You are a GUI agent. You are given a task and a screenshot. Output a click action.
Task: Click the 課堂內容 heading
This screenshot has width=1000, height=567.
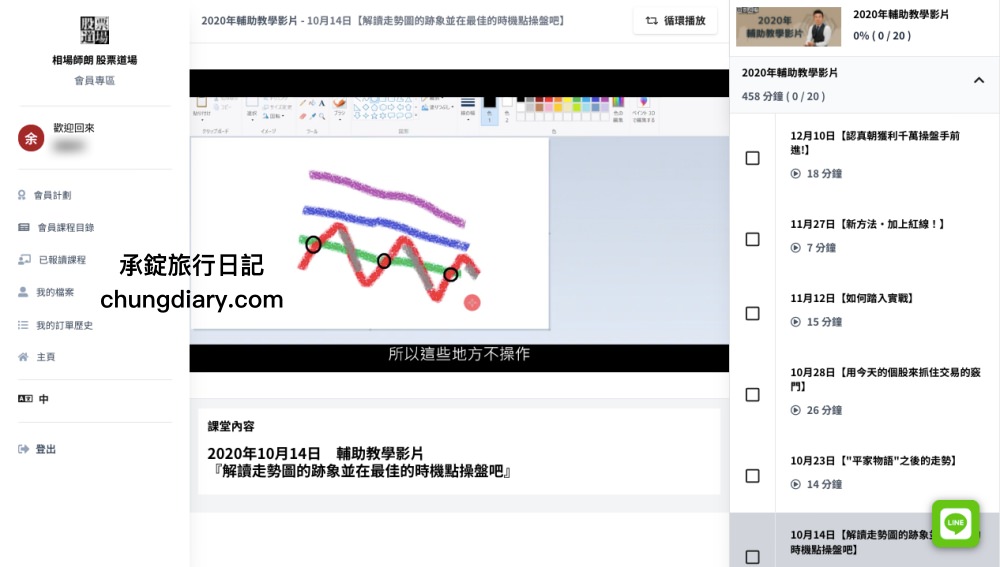pyautogui.click(x=231, y=426)
